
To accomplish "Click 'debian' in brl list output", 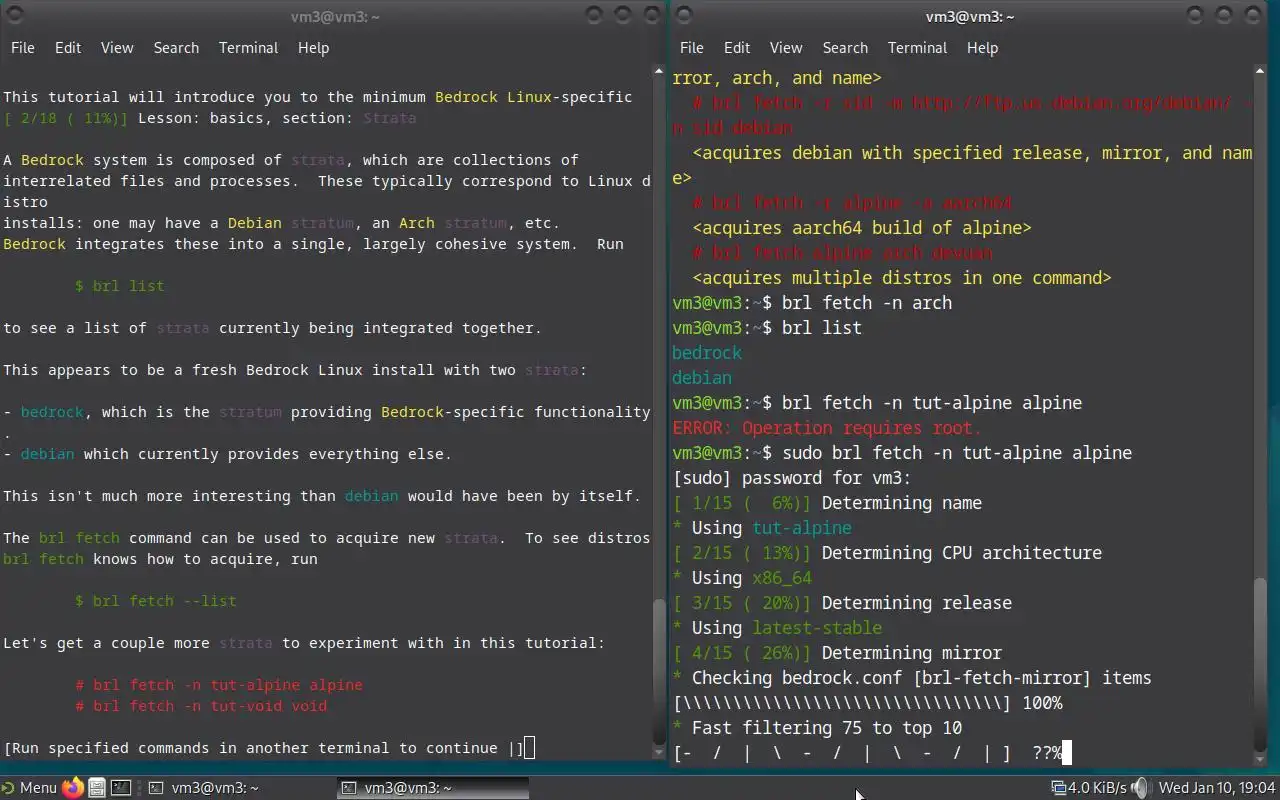I will pos(702,378).
